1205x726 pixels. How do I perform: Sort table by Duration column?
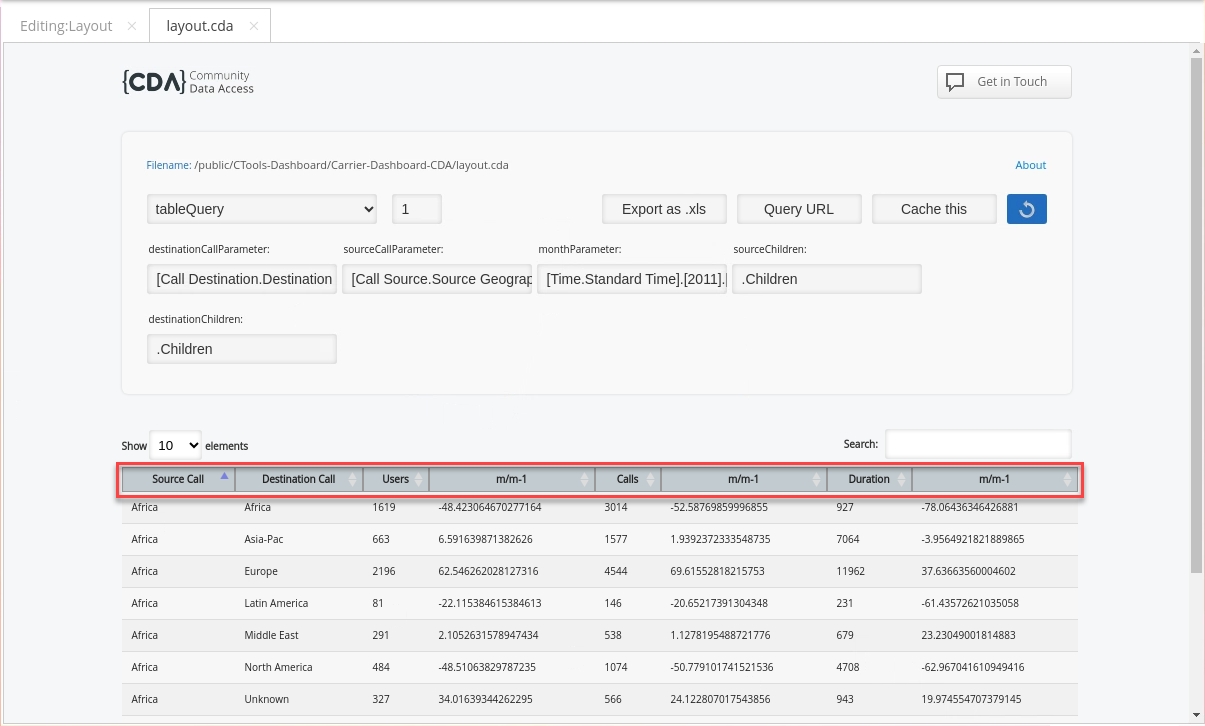pos(868,479)
